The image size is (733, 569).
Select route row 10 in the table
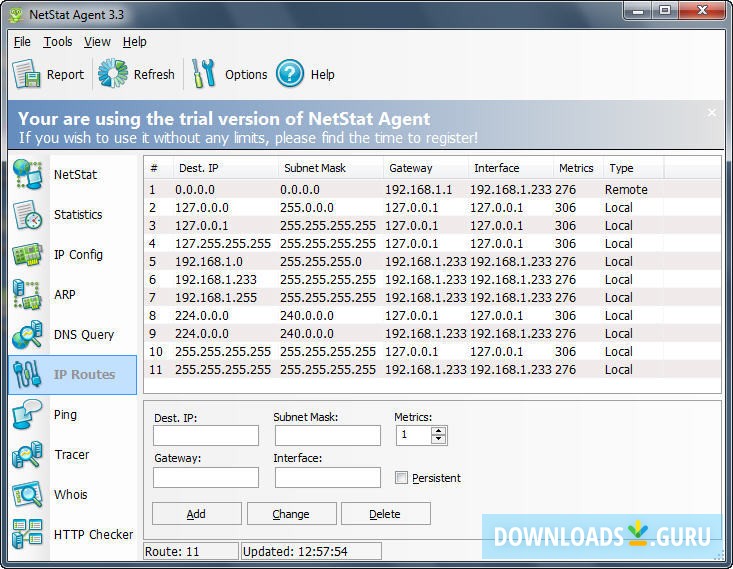click(x=432, y=352)
